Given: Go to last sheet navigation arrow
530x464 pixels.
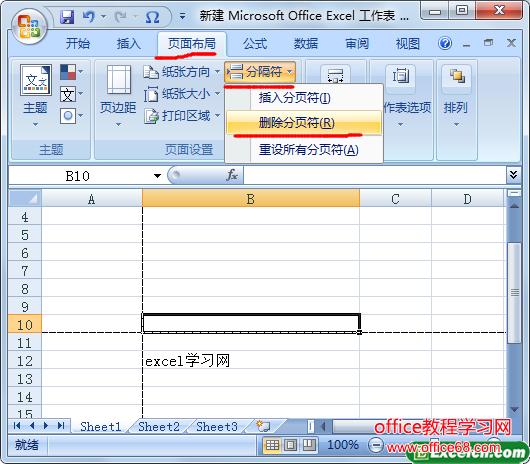Looking at the screenshot, I should (x=61, y=425).
